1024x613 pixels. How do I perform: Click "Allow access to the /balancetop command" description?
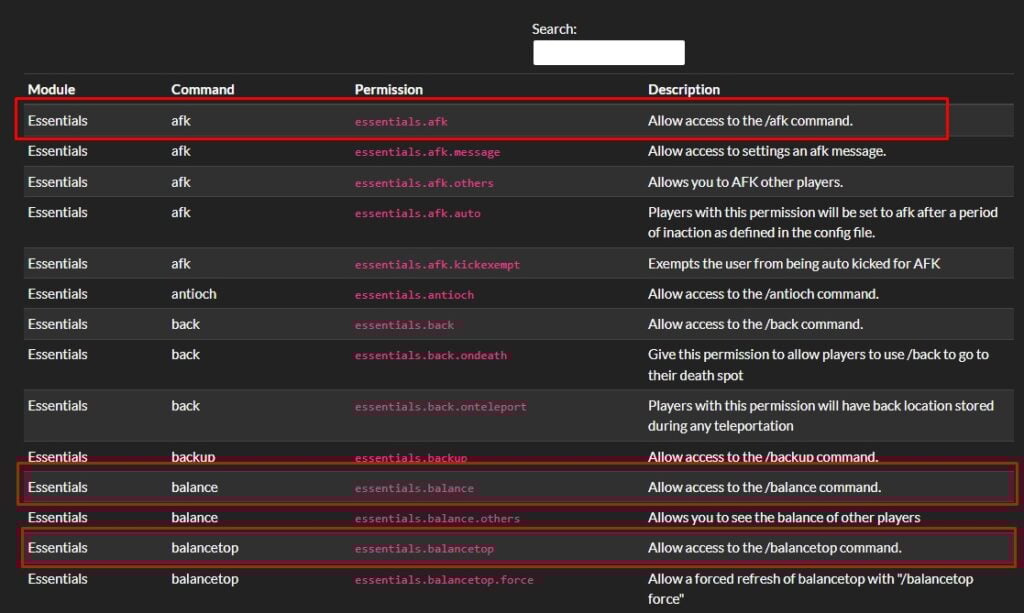[x=774, y=548]
